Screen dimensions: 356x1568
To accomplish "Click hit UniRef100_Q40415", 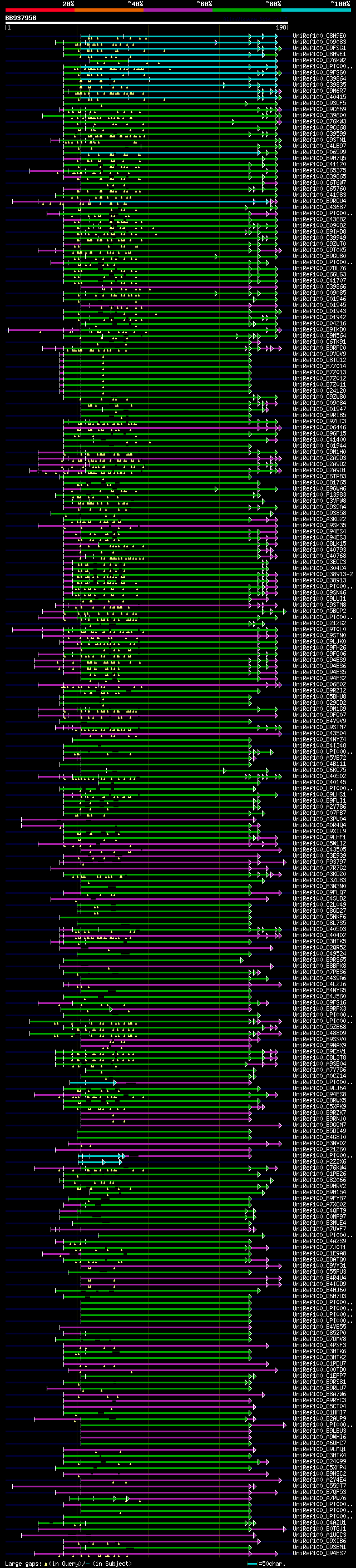I will pyautogui.click(x=319, y=97).
